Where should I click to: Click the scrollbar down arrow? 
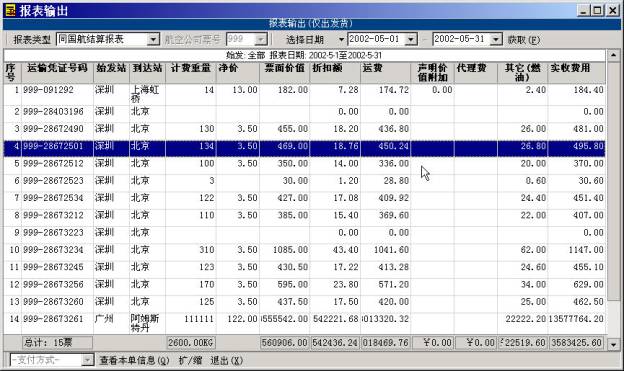(x=614, y=344)
